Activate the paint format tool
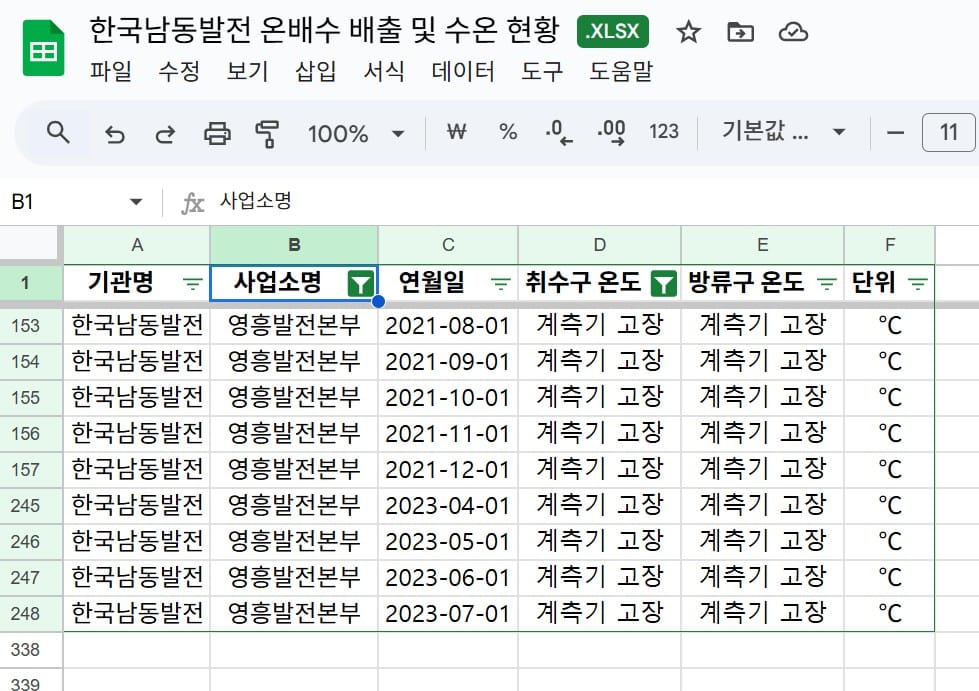The width and height of the screenshot is (979, 691). click(267, 133)
